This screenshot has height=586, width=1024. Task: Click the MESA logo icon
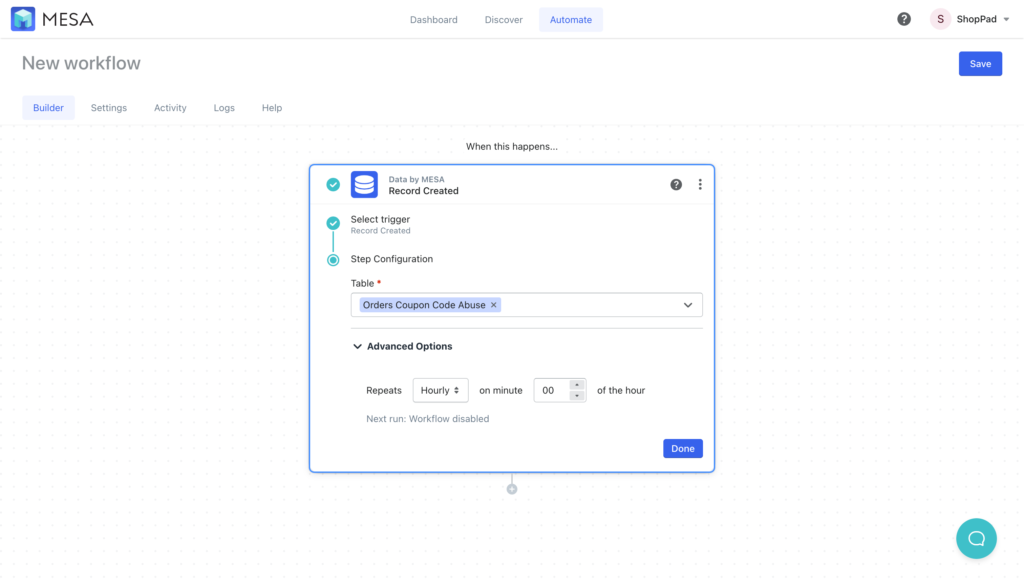pos(22,18)
